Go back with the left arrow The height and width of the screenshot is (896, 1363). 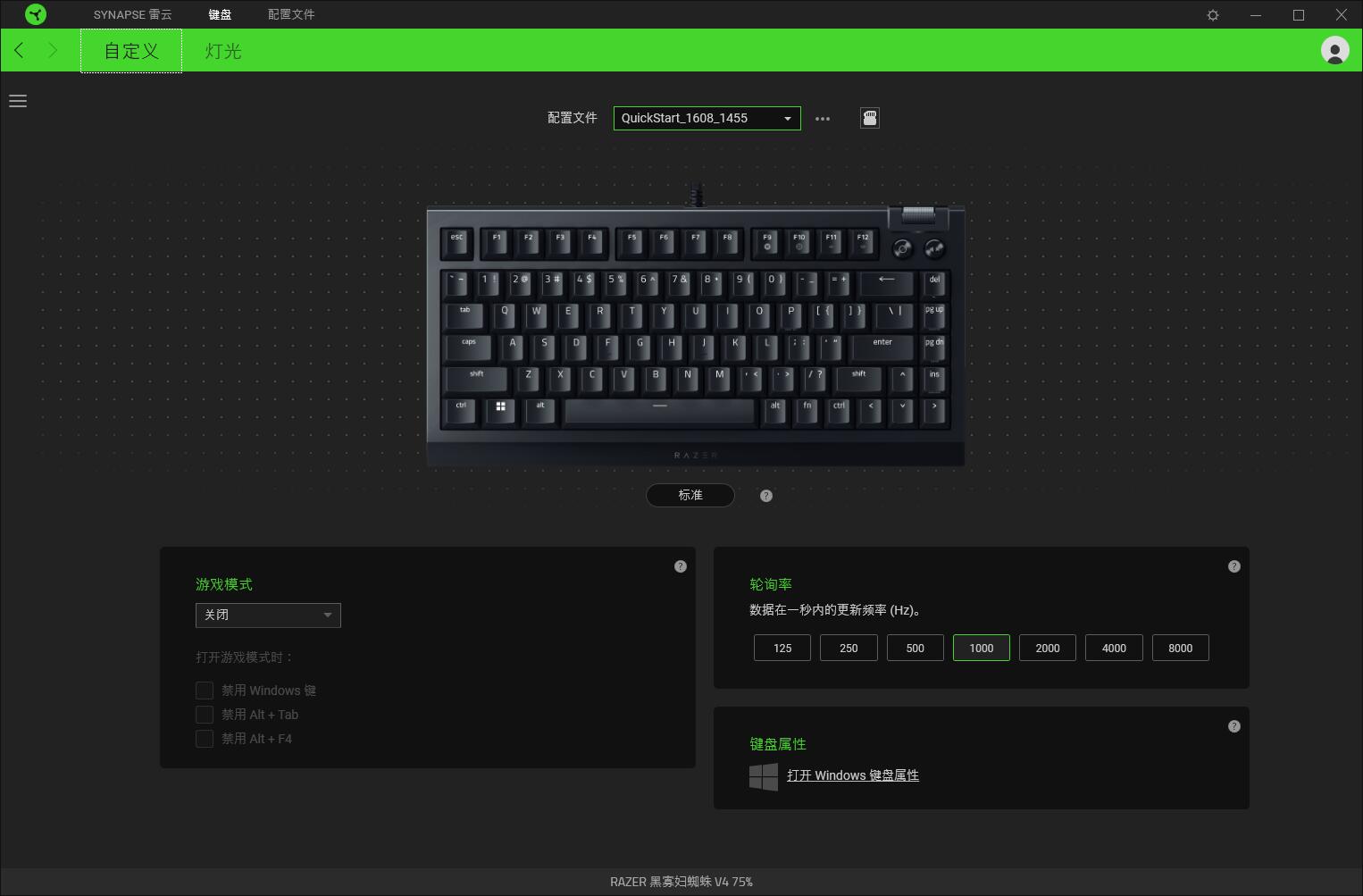(x=20, y=50)
